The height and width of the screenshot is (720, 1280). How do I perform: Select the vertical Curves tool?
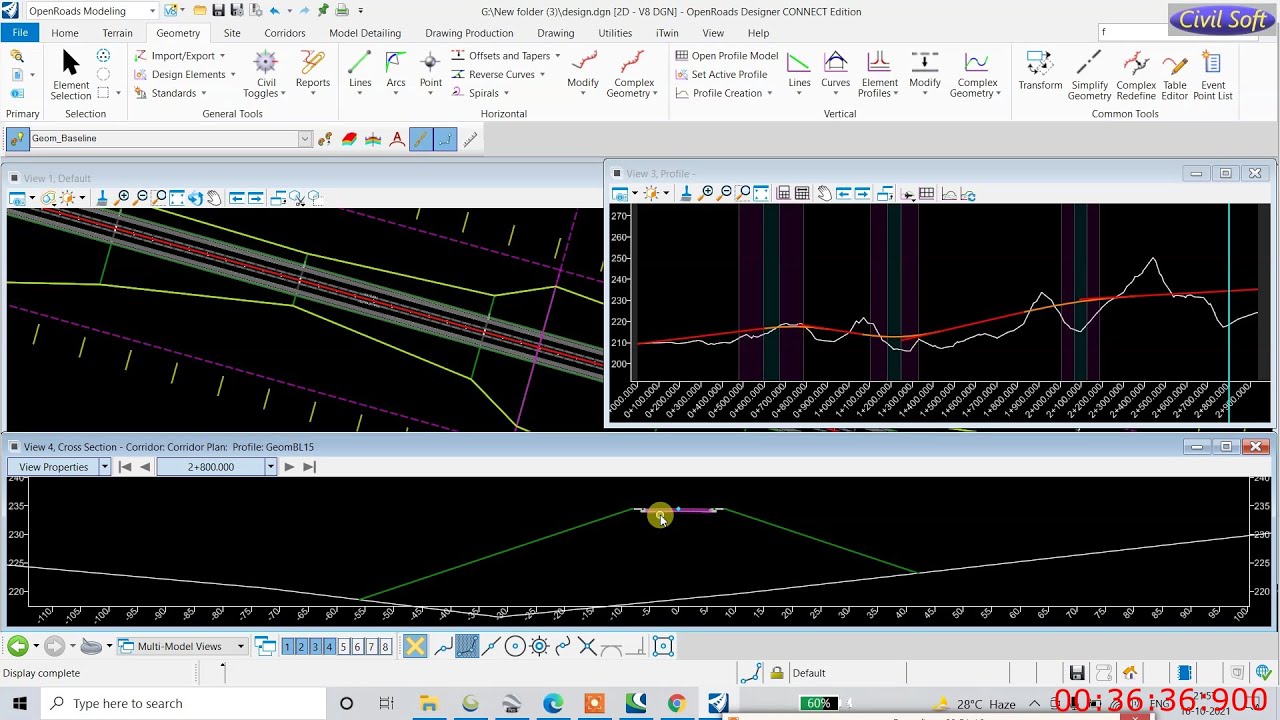coord(835,72)
